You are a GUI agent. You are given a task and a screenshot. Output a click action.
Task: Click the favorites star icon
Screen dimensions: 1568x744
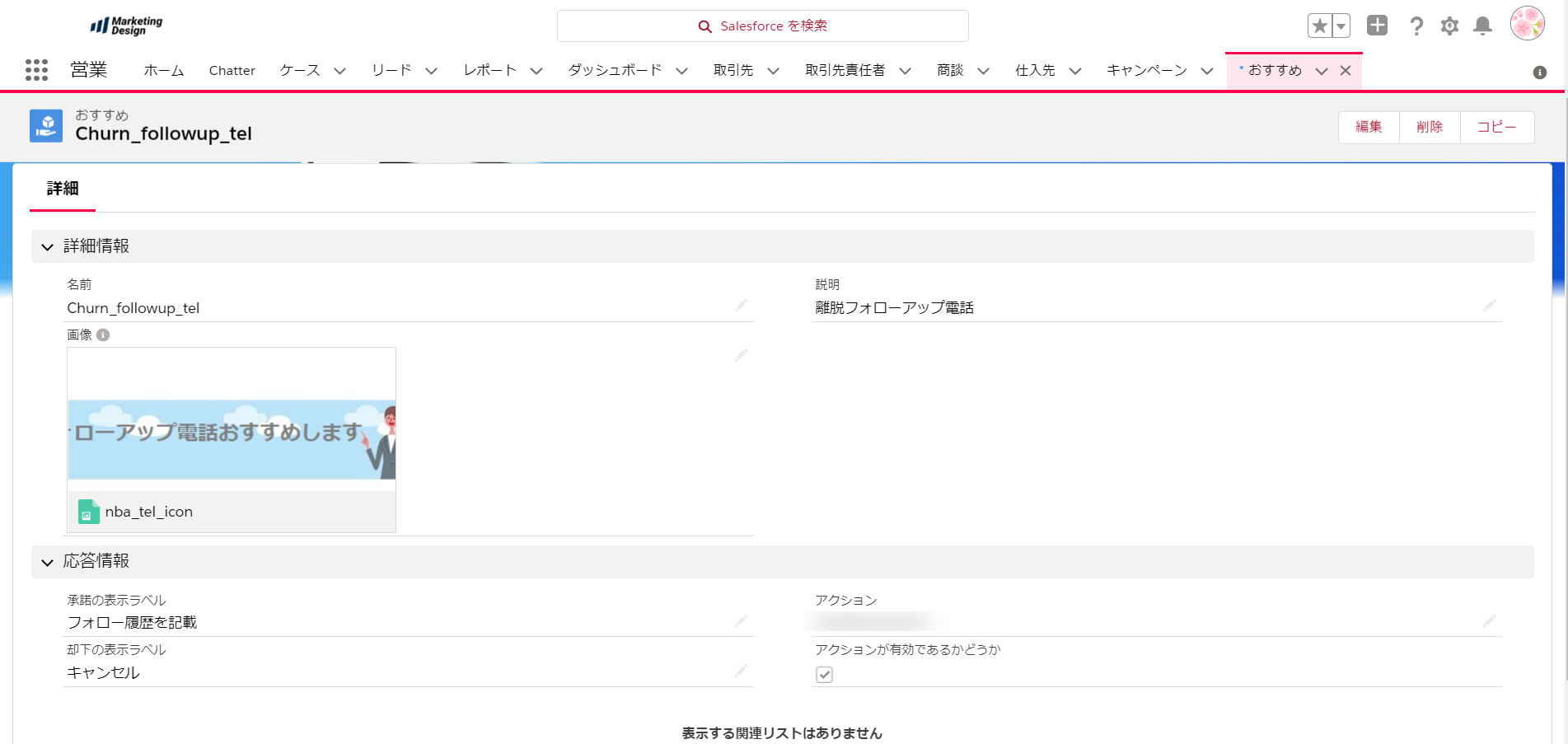1319,26
